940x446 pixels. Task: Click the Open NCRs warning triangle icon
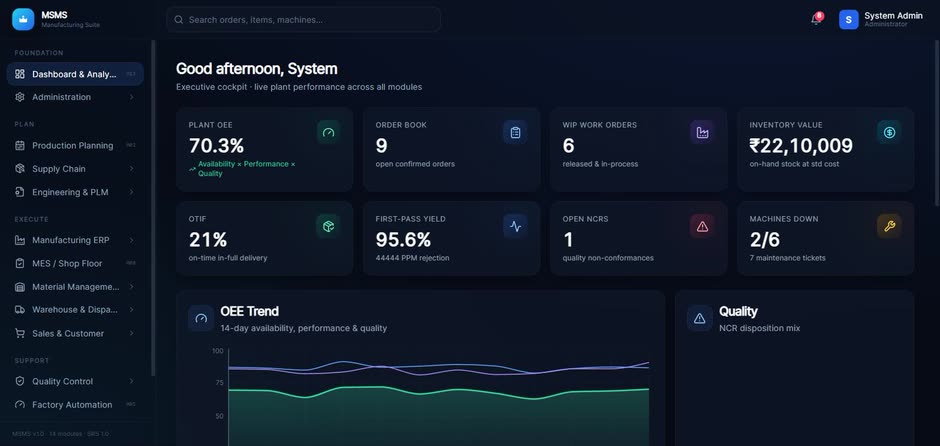[x=702, y=226]
